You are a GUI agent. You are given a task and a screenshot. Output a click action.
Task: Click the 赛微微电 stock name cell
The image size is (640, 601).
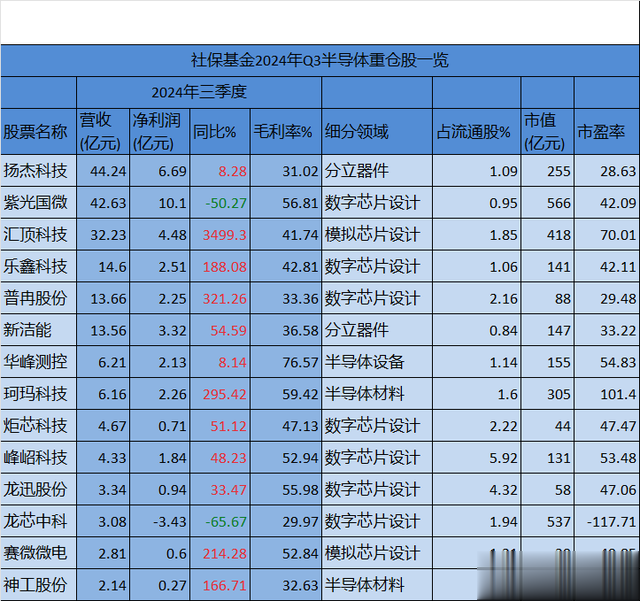(36, 553)
